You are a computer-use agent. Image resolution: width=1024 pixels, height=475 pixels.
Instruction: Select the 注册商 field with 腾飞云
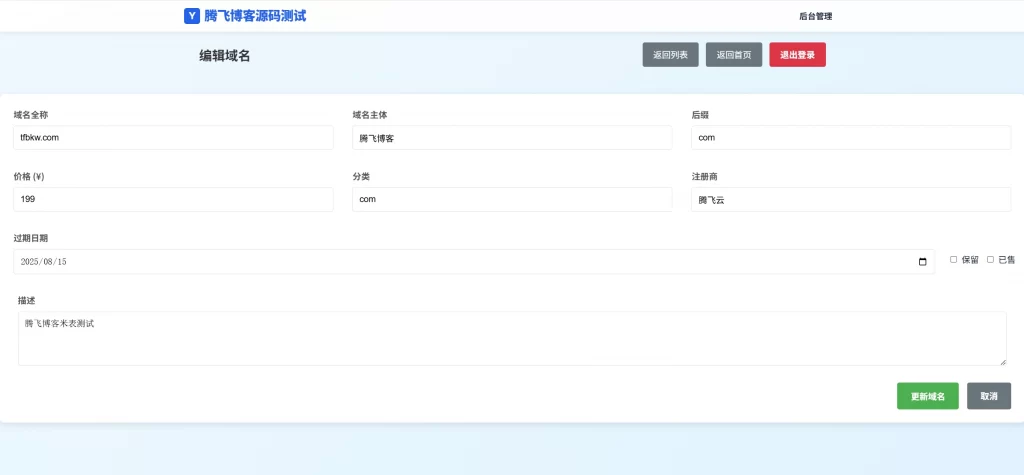[851, 200]
